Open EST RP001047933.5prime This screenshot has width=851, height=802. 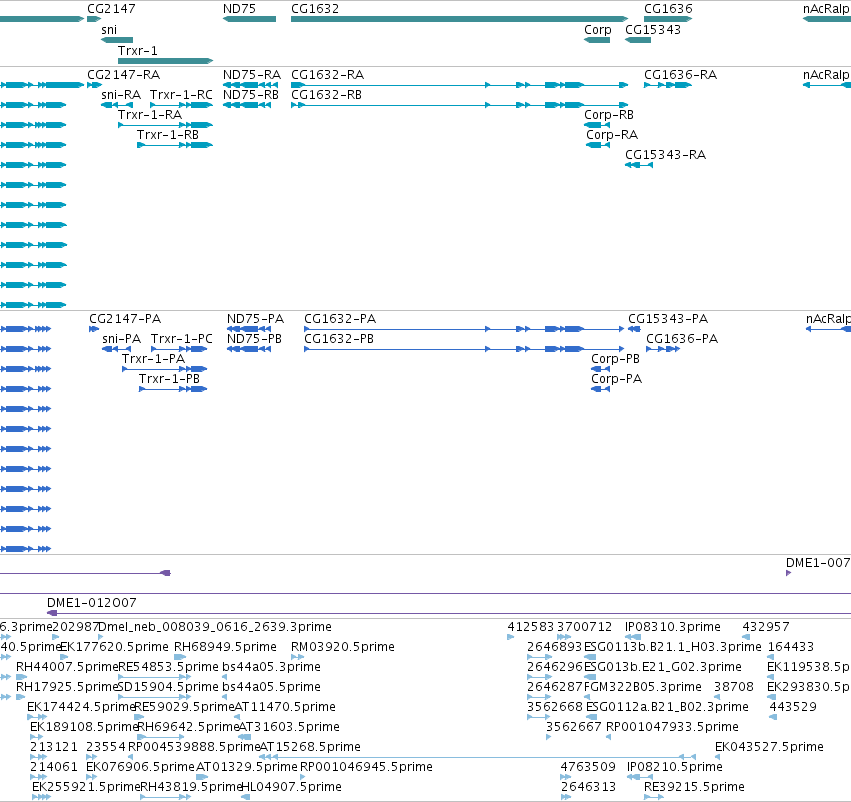(672, 727)
